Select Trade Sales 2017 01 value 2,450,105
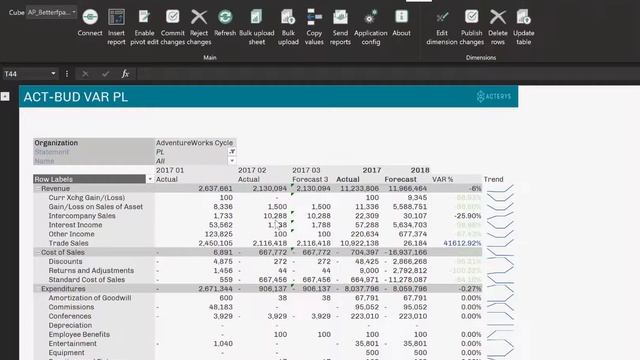This screenshot has width=640, height=360. point(215,243)
